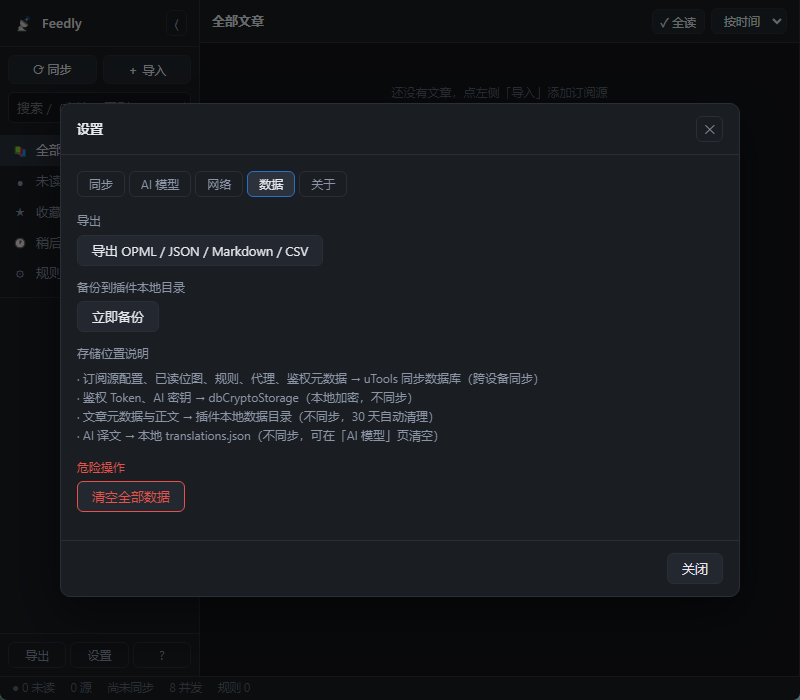The image size is (800, 700).
Task: Click the 关闭 button in dialog footer
Action: [x=694, y=569]
